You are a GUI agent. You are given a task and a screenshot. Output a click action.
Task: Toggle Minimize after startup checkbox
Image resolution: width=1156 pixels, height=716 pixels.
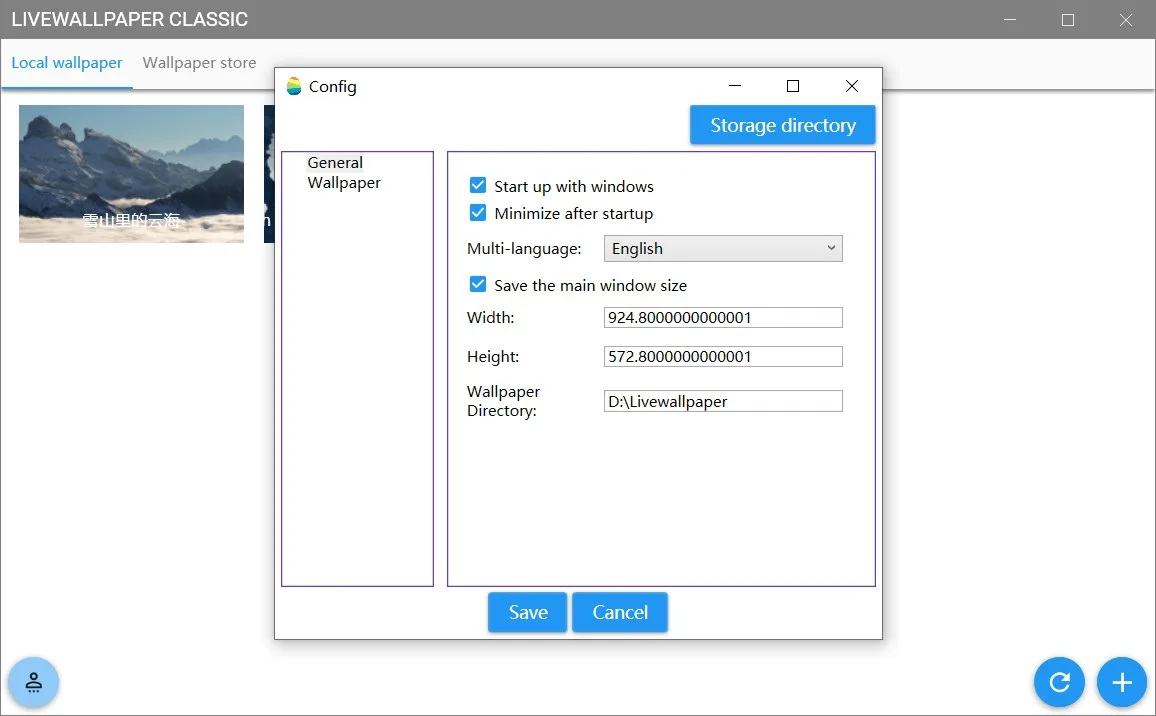click(478, 213)
